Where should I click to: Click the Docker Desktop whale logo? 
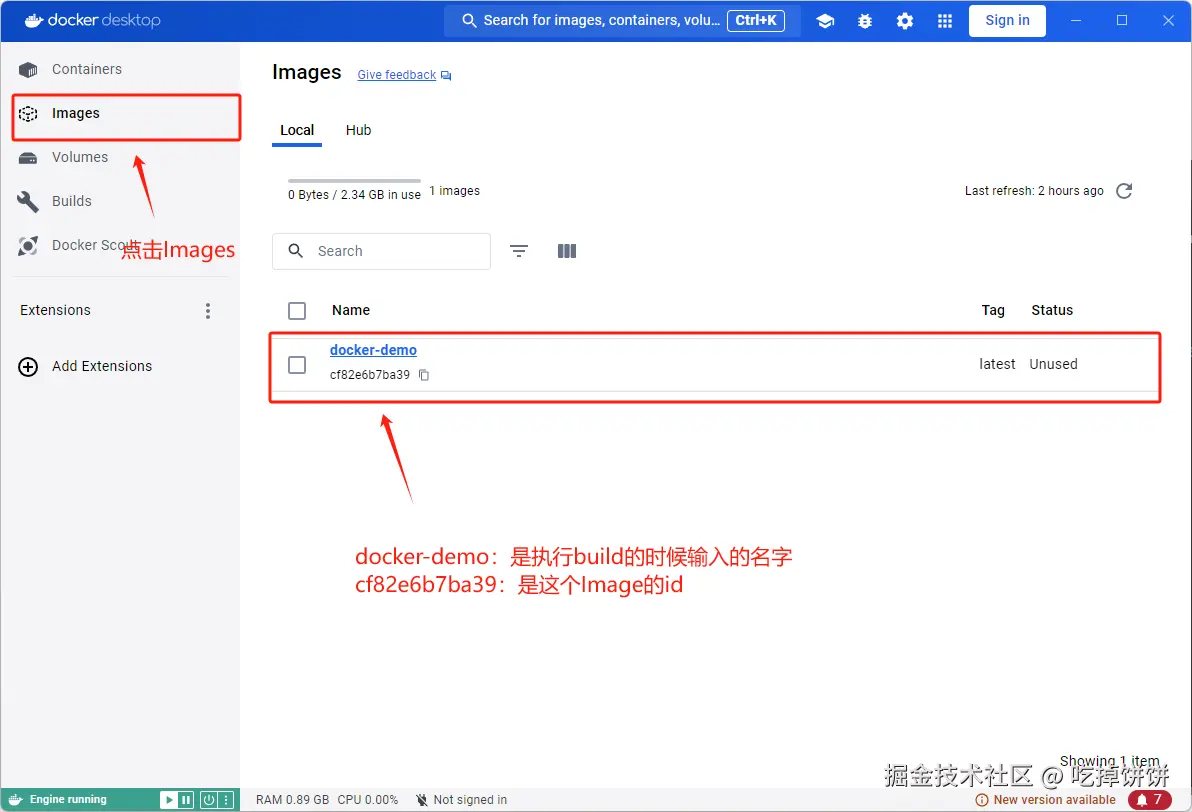[x=33, y=21]
